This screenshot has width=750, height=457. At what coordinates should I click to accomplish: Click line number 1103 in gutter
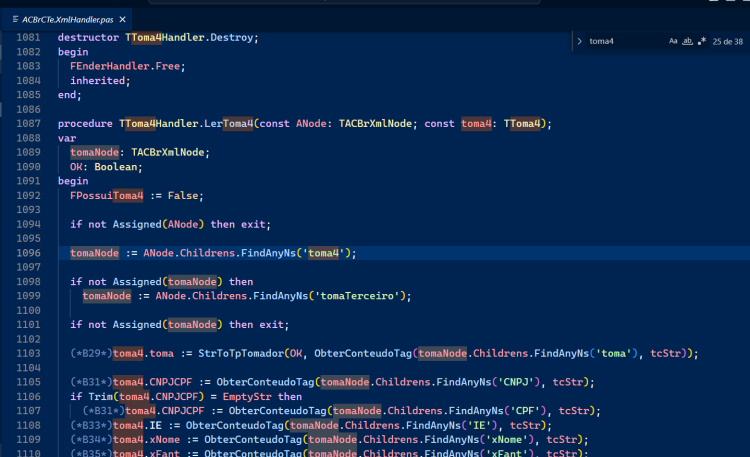[28, 353]
